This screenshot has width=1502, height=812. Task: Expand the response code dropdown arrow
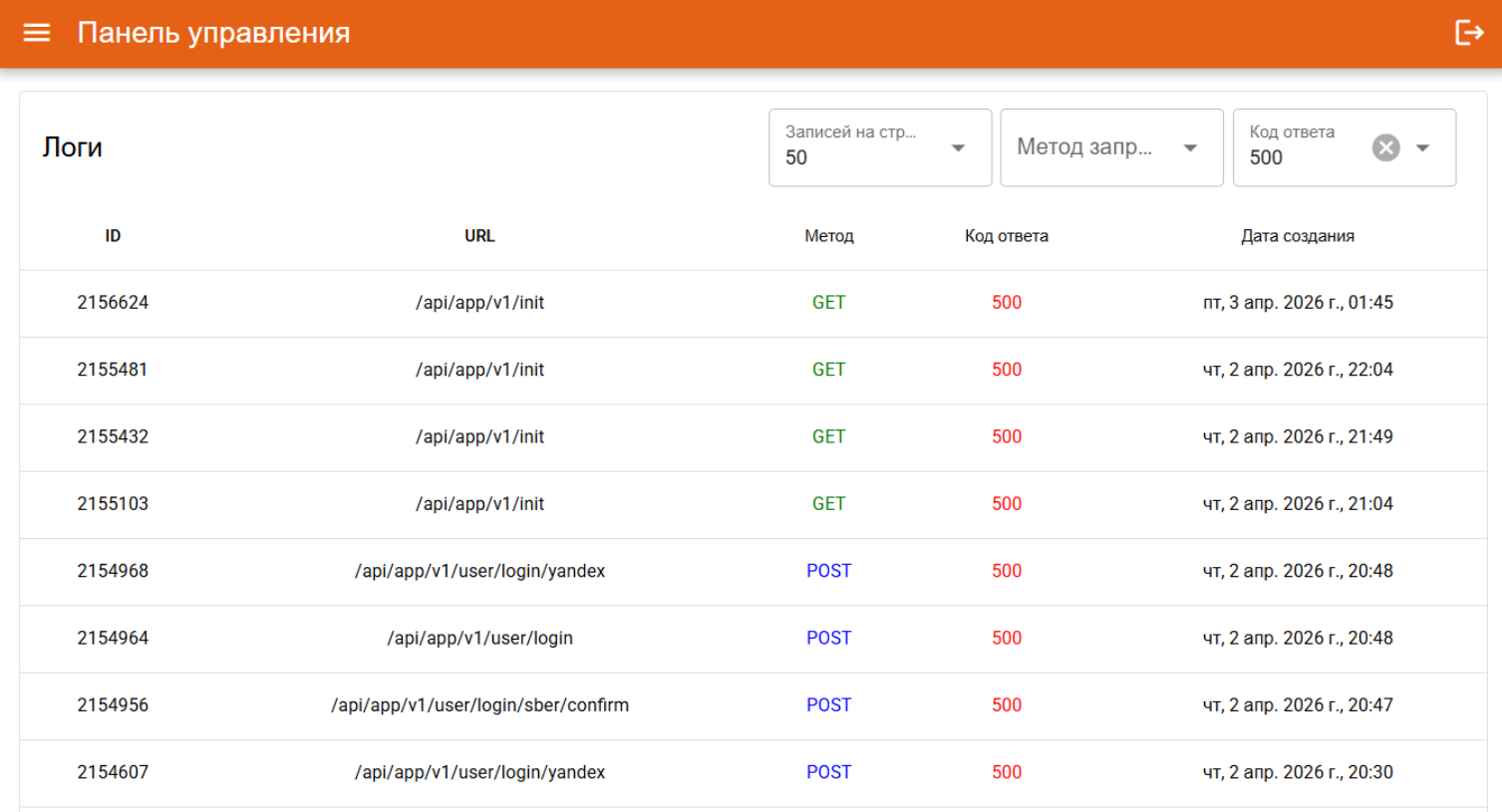point(1423,147)
